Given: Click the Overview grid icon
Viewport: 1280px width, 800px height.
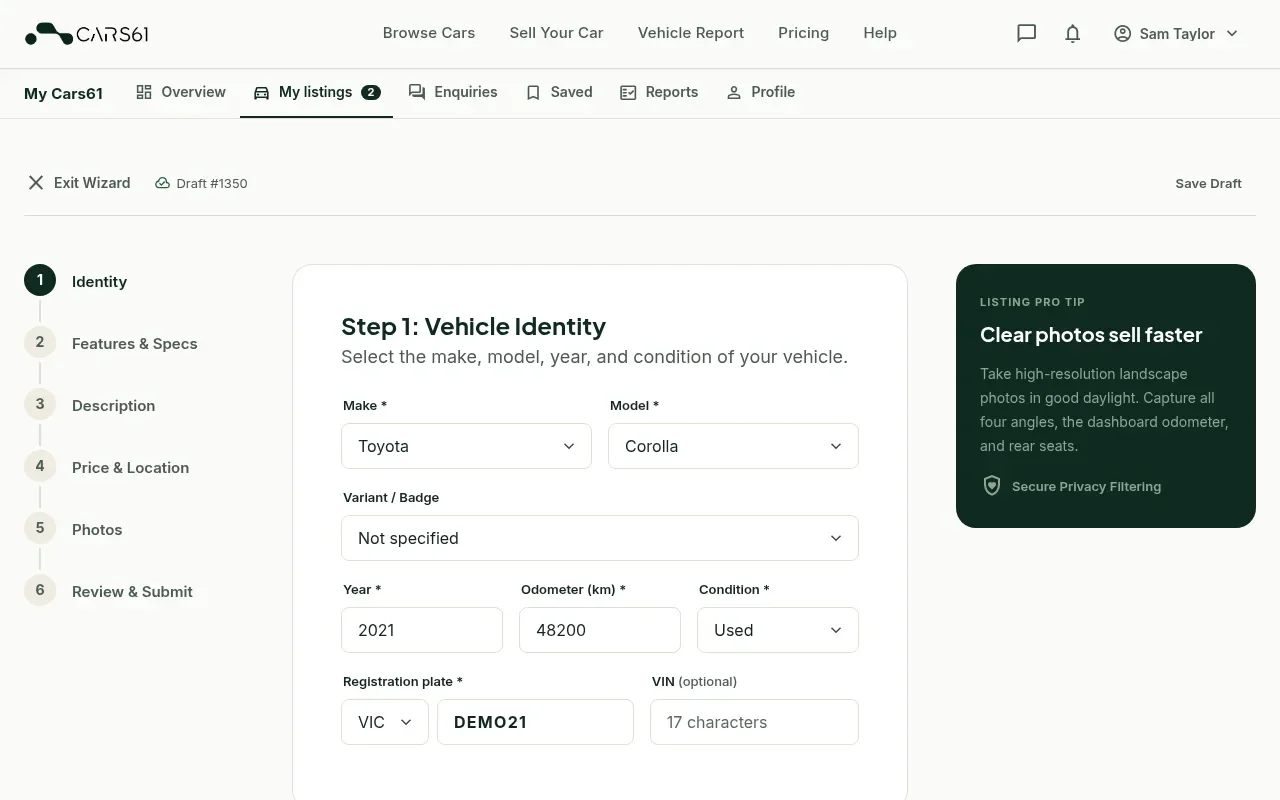Looking at the screenshot, I should (144, 92).
